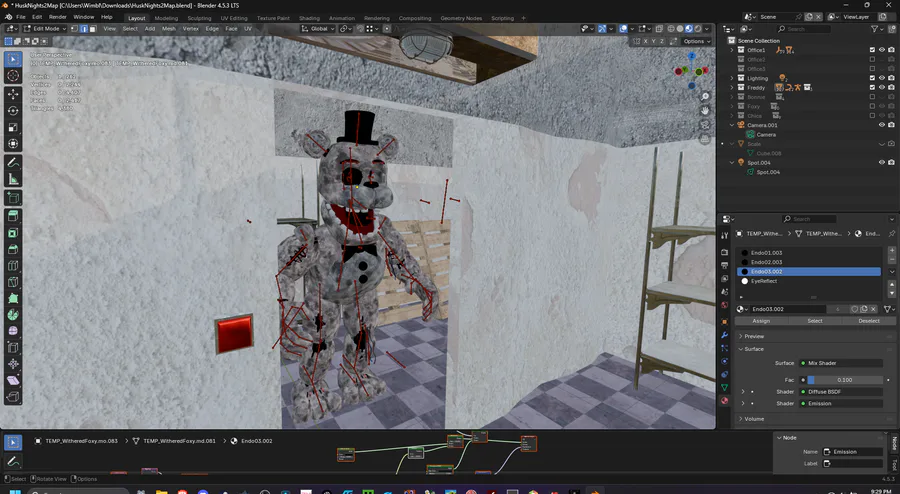
Task: Select the Annotate tool
Action: 13,163
